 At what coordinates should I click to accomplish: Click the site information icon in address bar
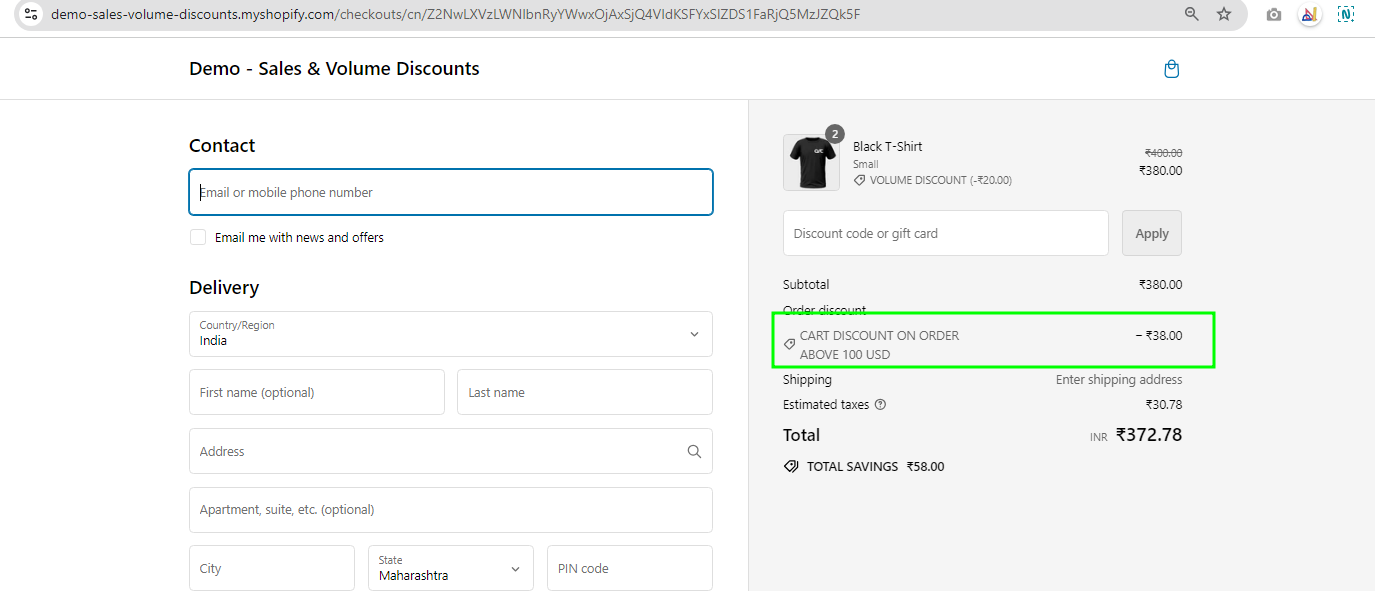point(31,14)
